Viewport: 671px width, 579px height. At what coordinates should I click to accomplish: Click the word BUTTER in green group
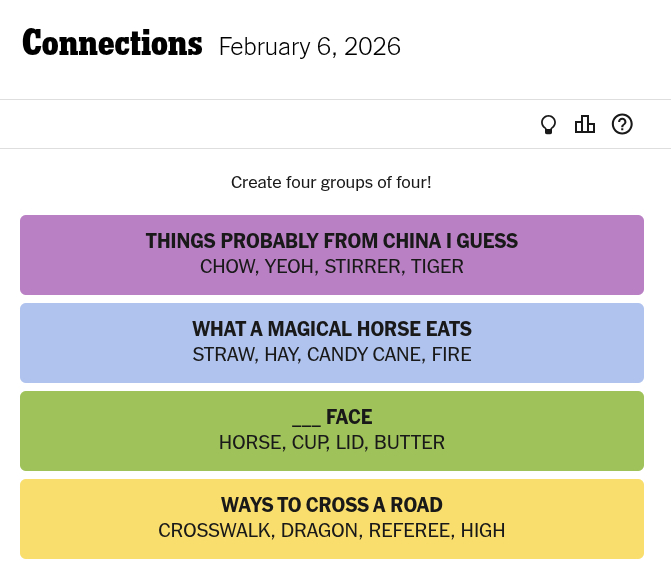click(409, 443)
